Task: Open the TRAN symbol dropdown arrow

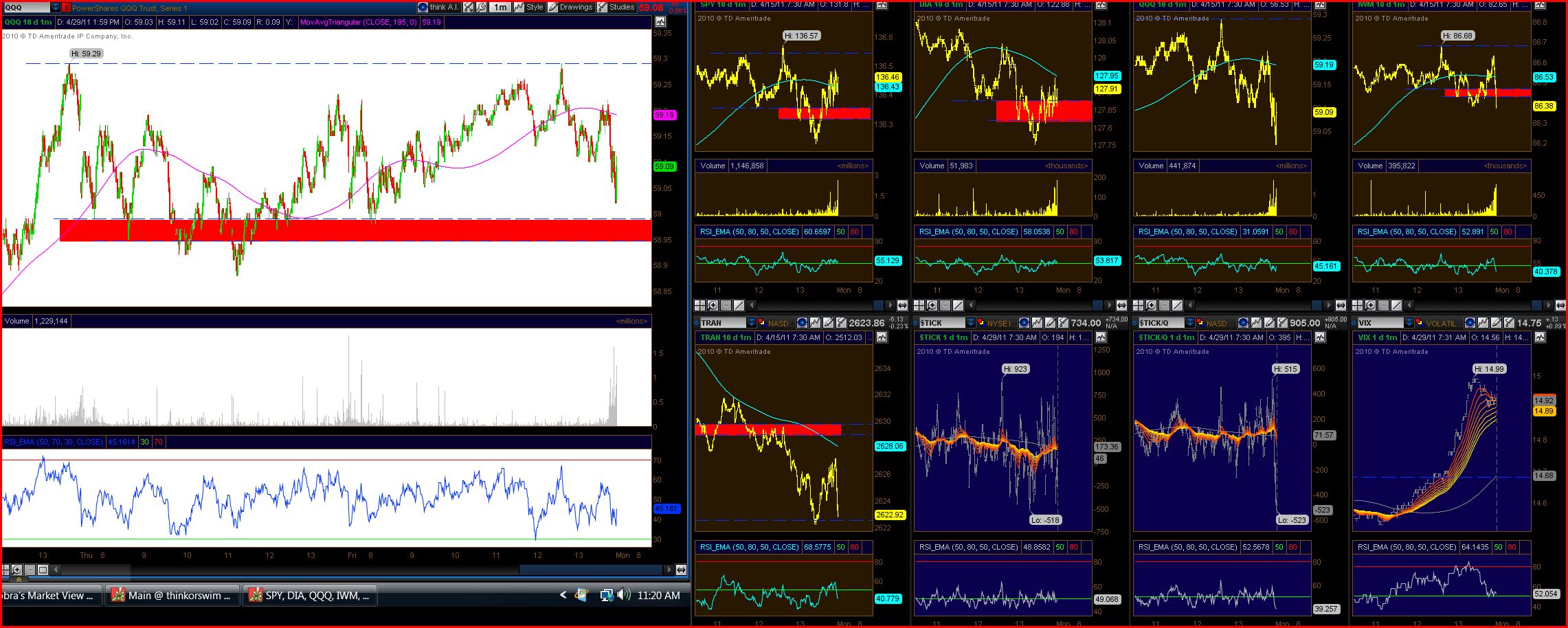Action: [x=751, y=322]
